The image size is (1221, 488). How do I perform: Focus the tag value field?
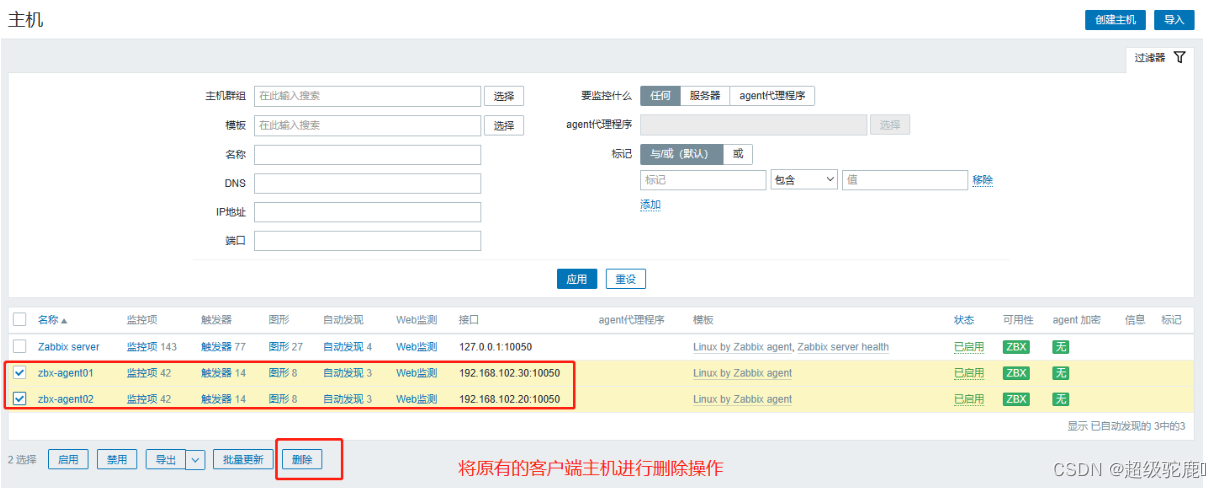(x=904, y=180)
